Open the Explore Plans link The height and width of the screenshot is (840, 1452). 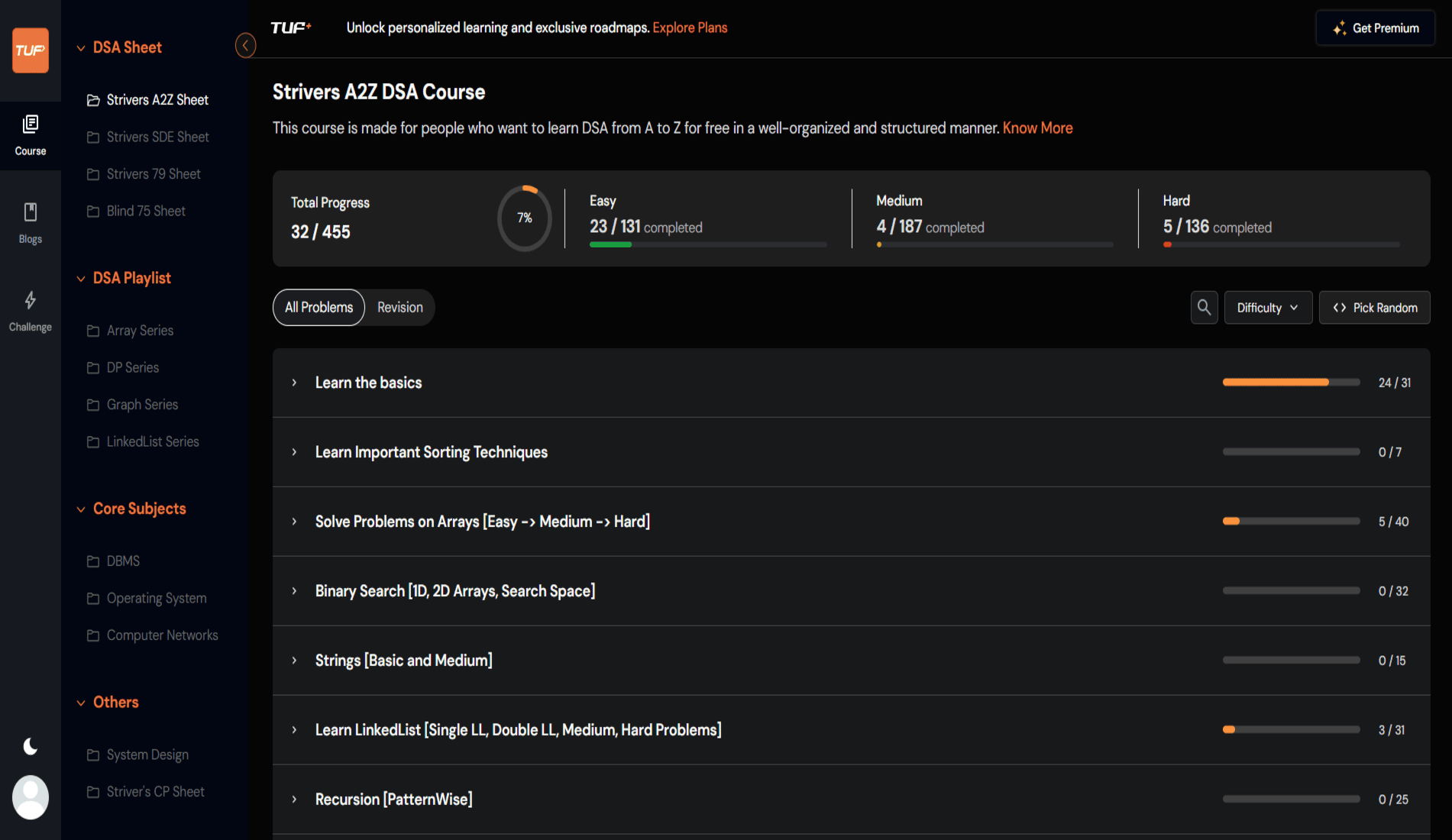(x=690, y=27)
